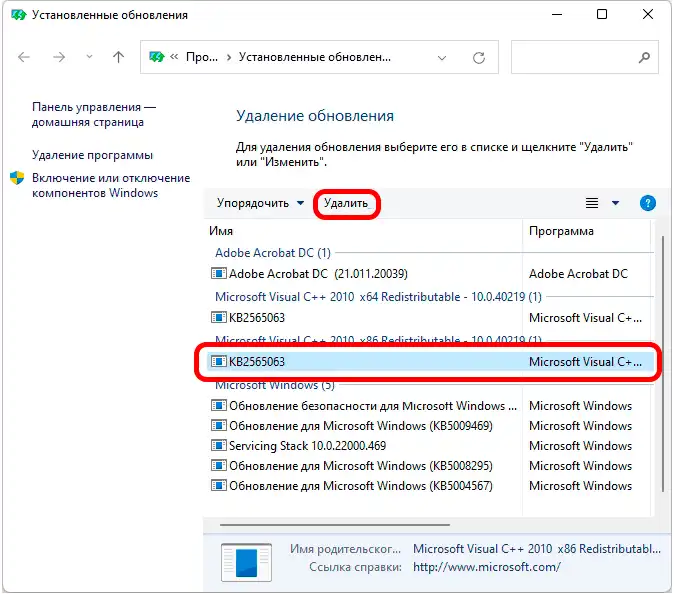Click the Удалить toolbar button
The height and width of the screenshot is (594, 674).
click(346, 203)
